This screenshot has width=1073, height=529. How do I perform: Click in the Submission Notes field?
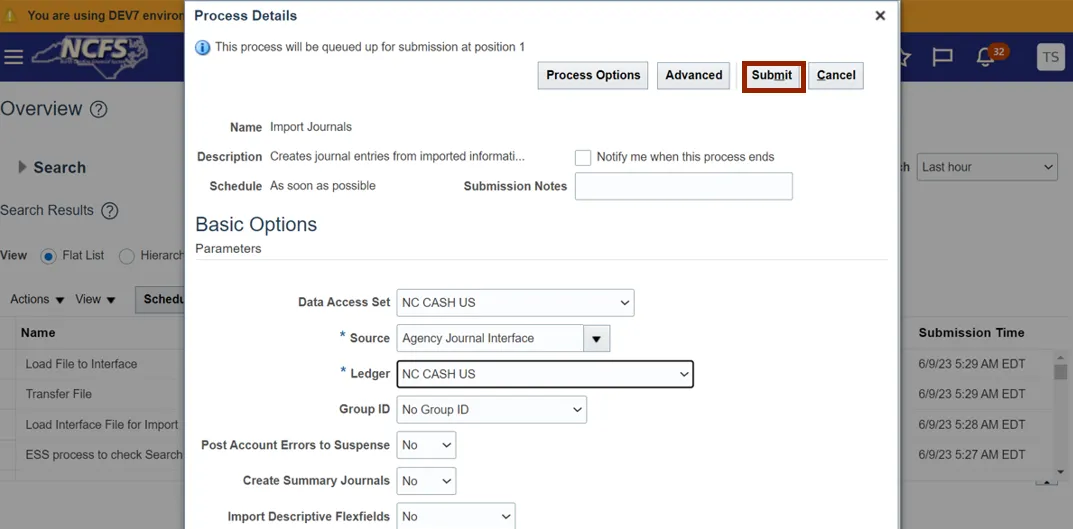[683, 186]
